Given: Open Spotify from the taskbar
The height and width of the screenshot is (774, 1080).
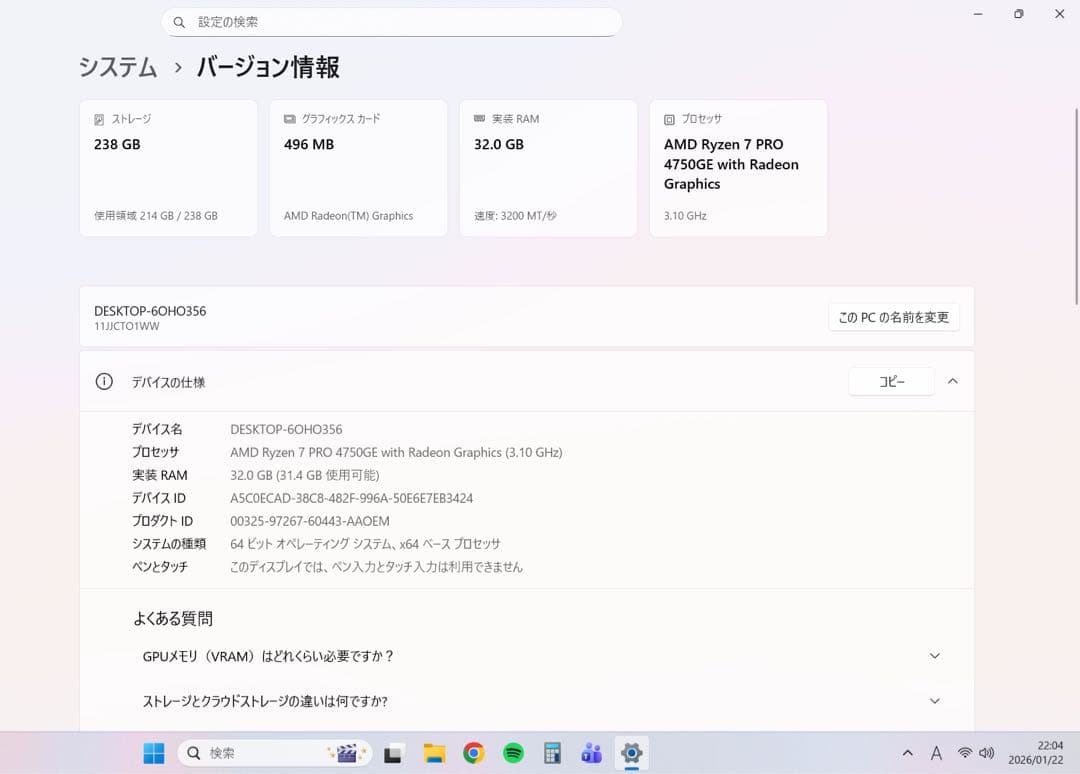Looking at the screenshot, I should pos(513,752).
